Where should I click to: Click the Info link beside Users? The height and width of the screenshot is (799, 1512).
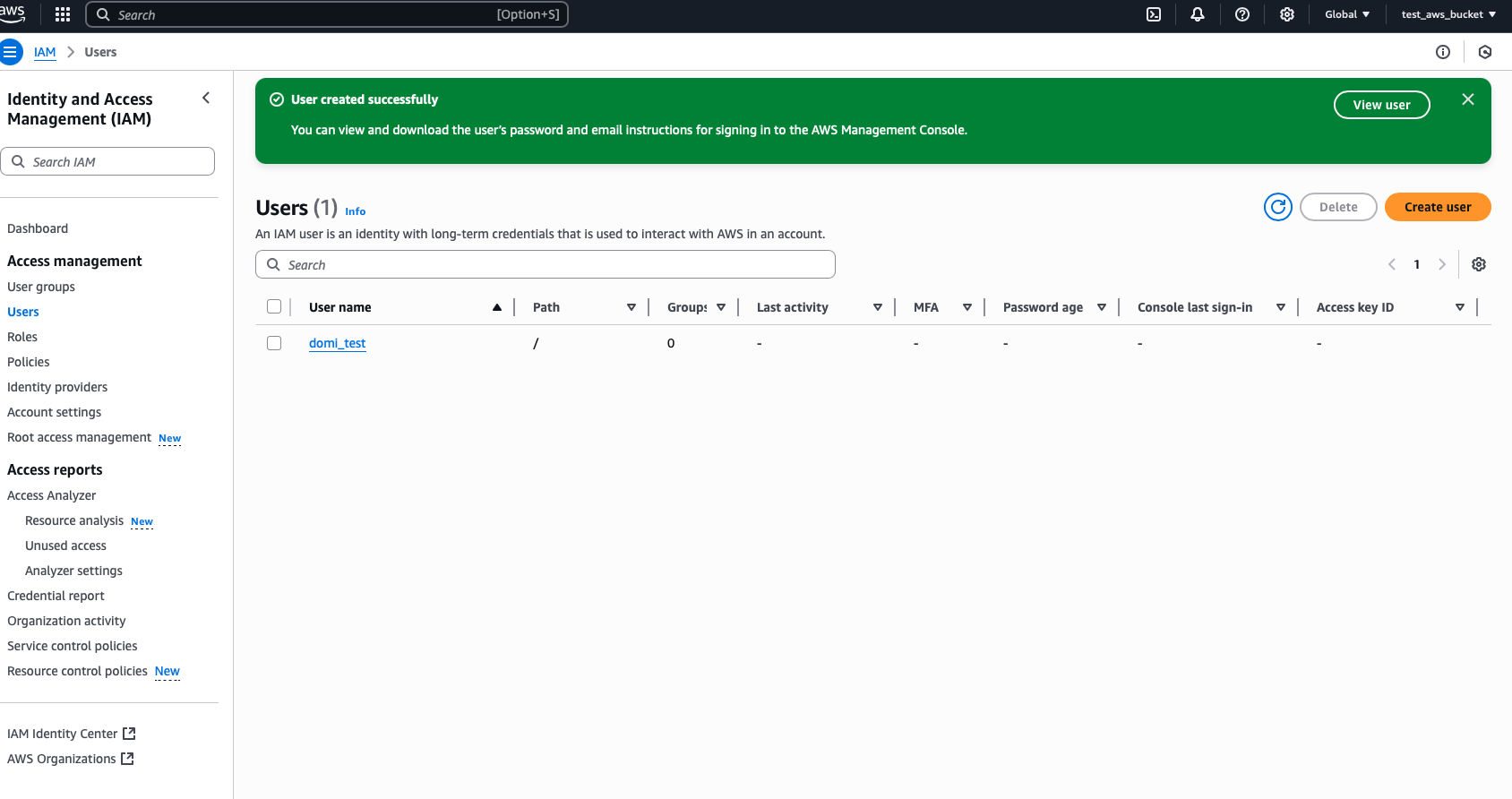pyautogui.click(x=356, y=211)
